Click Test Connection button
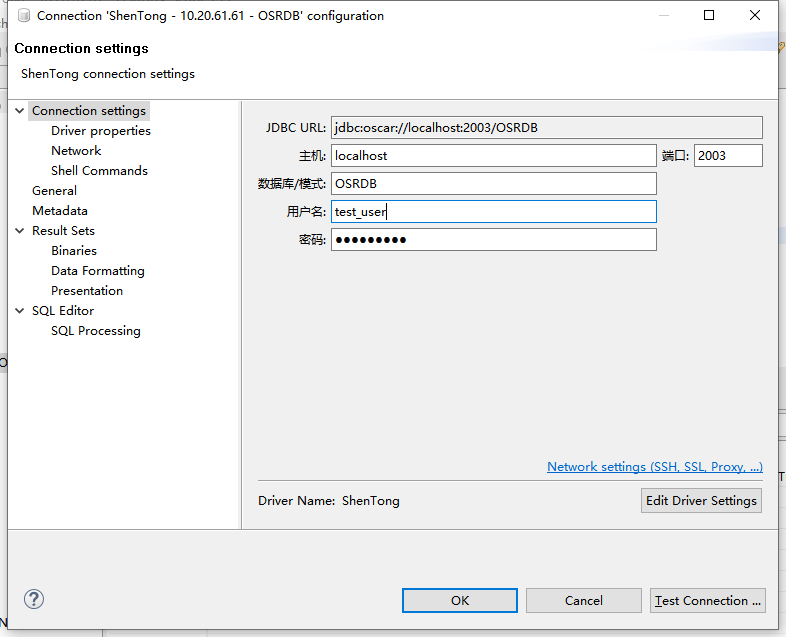786x637 pixels. click(708, 600)
